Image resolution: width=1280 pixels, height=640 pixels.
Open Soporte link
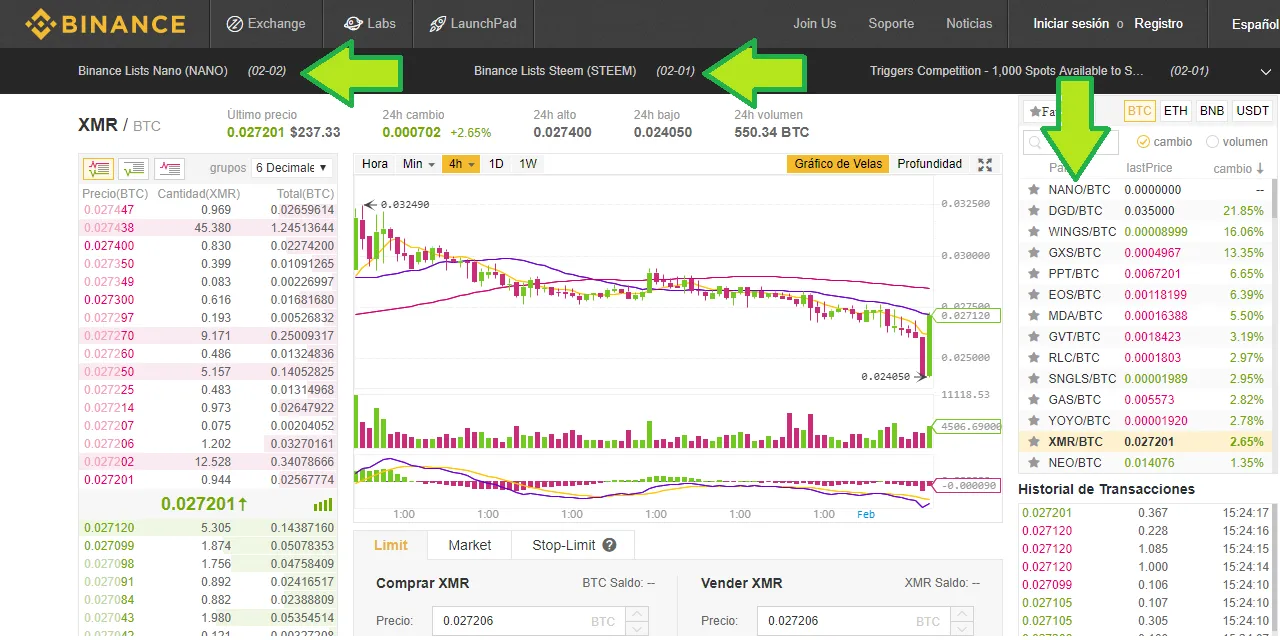point(891,24)
